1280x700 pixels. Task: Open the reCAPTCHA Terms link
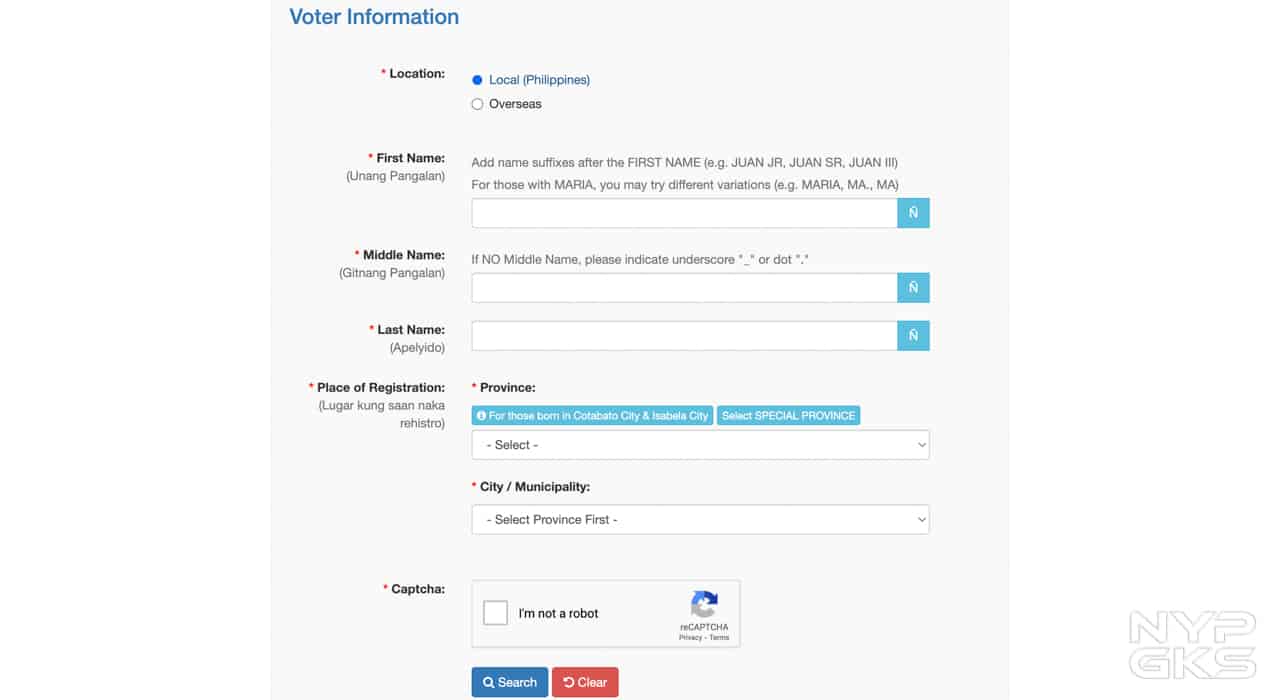(719, 638)
